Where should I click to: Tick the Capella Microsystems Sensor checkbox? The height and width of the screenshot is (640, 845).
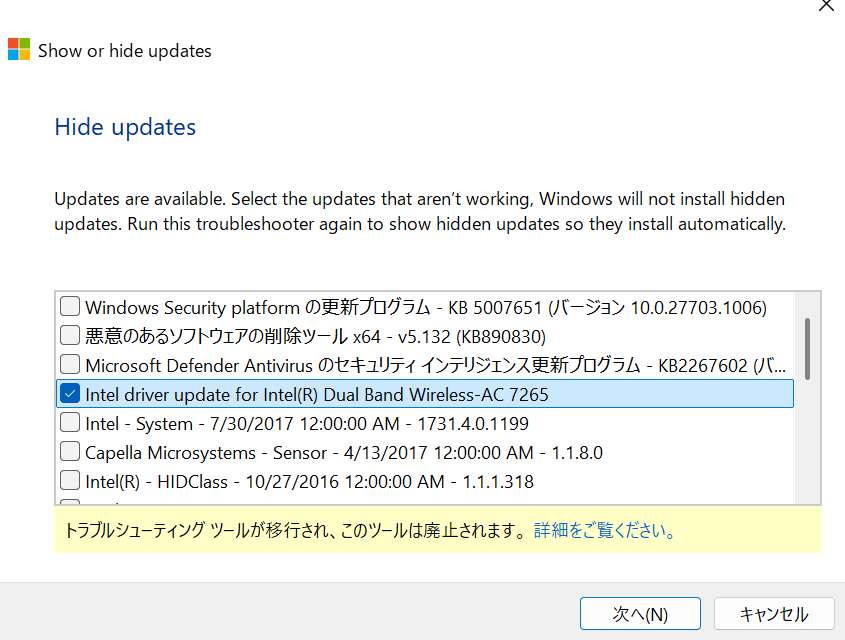[x=70, y=451]
